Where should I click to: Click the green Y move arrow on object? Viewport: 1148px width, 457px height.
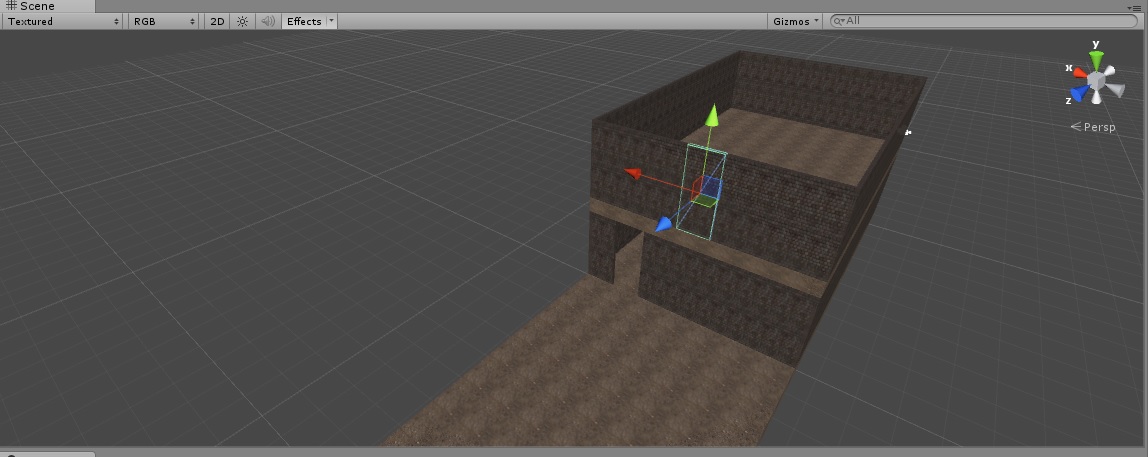pos(712,116)
